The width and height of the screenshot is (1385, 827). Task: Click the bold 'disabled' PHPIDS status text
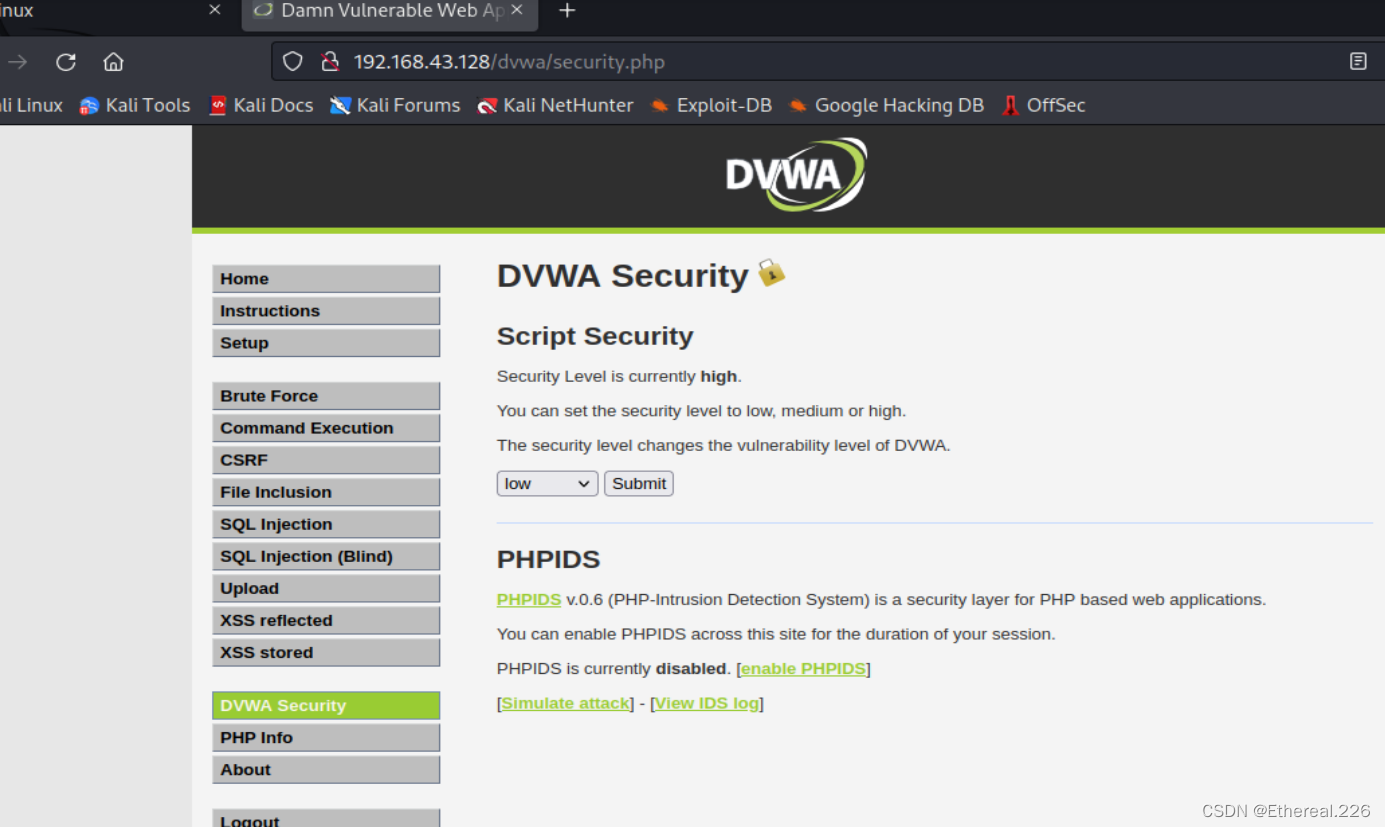point(691,668)
